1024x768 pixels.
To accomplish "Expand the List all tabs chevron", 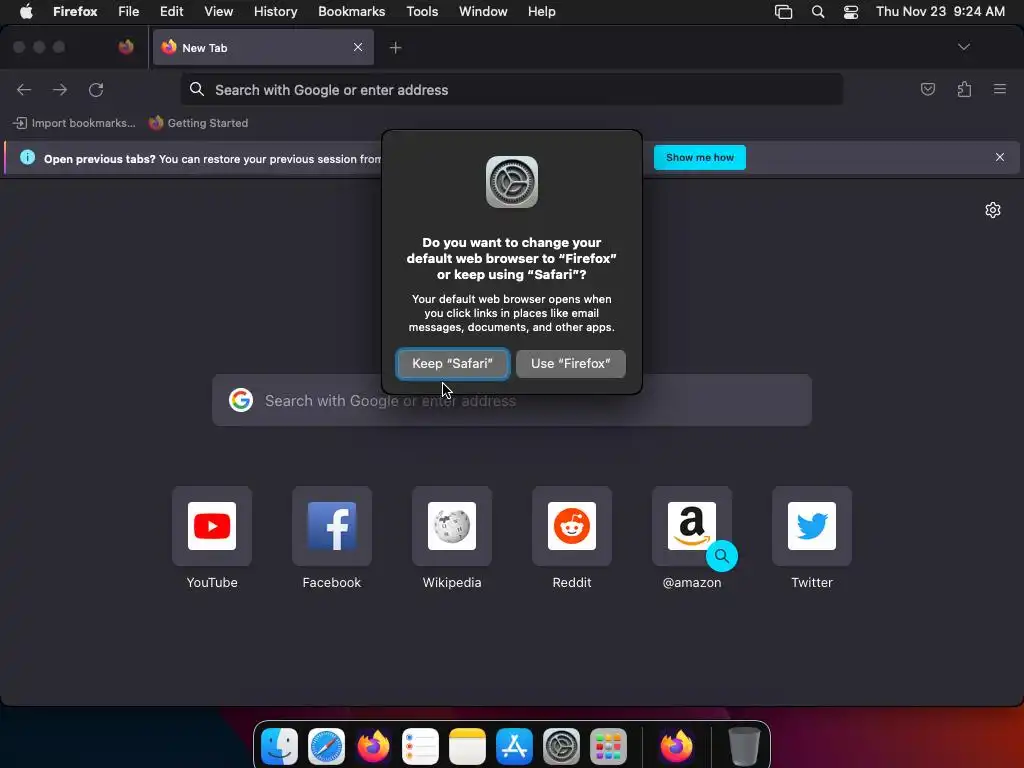I will 963,47.
